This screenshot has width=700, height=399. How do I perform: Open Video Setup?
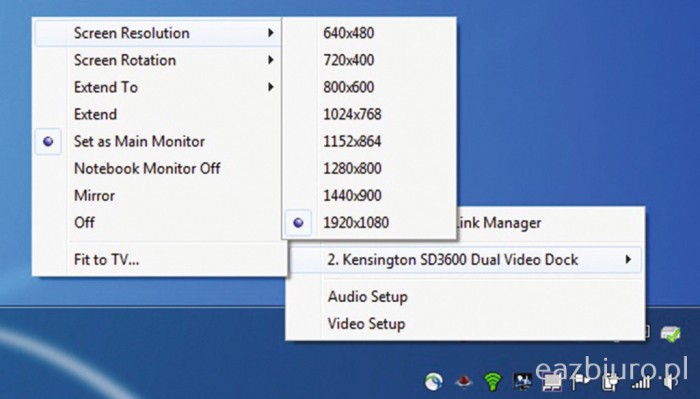click(465, 324)
